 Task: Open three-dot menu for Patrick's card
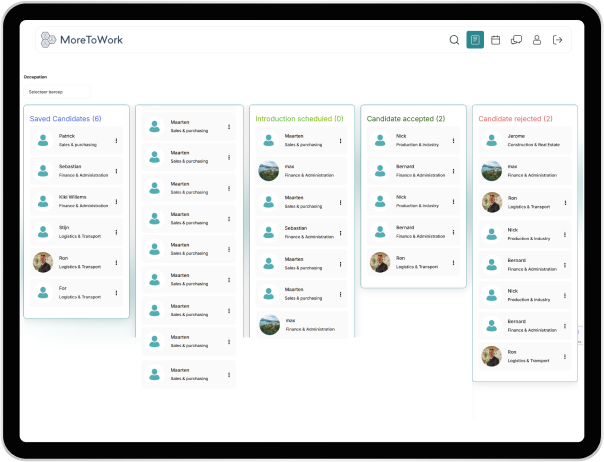click(x=117, y=140)
